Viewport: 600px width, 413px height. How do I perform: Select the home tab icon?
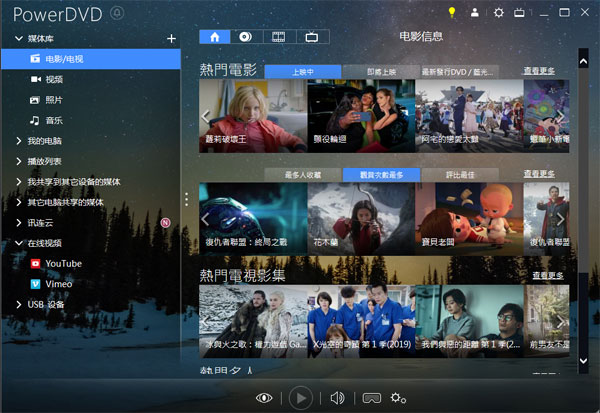tap(215, 37)
